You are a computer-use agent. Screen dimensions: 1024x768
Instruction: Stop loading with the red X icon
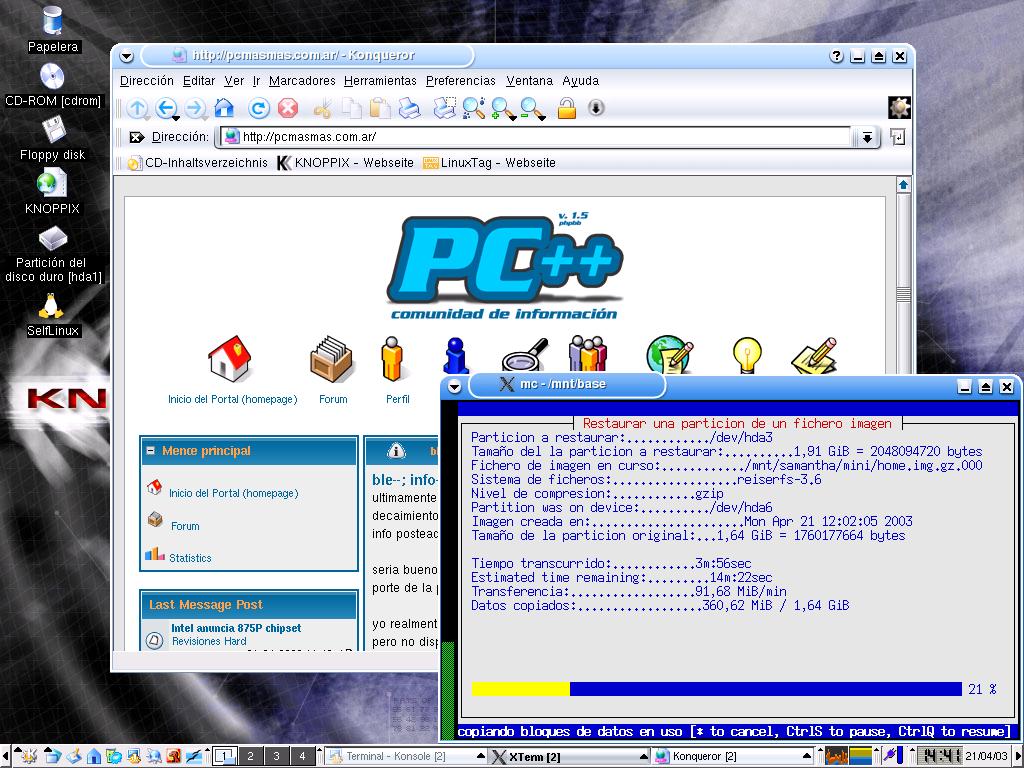(x=288, y=108)
